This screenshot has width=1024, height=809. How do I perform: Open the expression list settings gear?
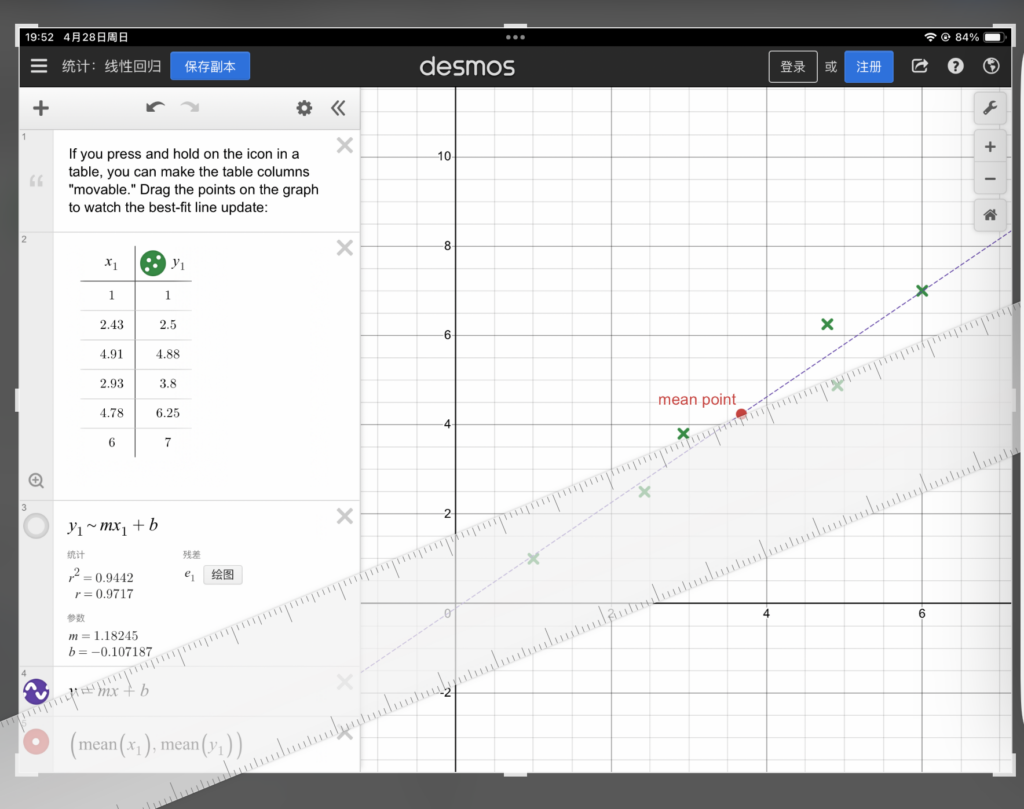[x=304, y=108]
